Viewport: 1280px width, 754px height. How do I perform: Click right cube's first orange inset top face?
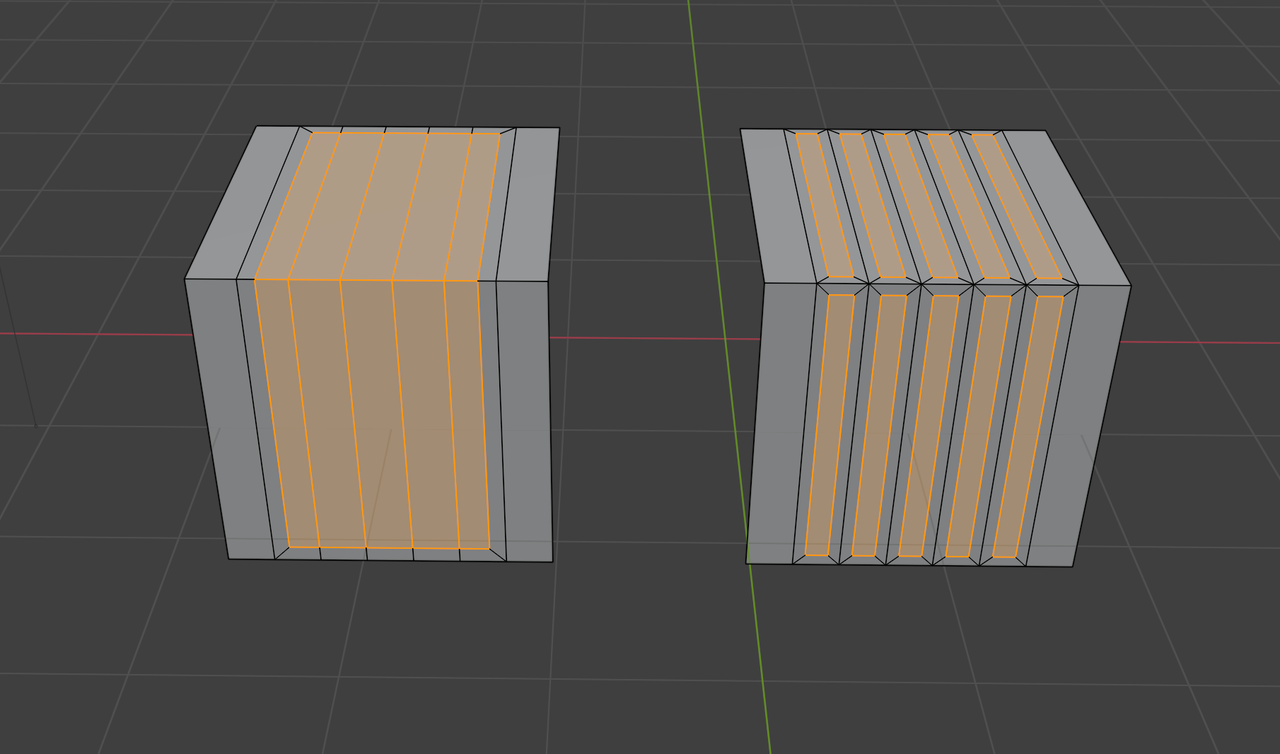pyautogui.click(x=825, y=205)
